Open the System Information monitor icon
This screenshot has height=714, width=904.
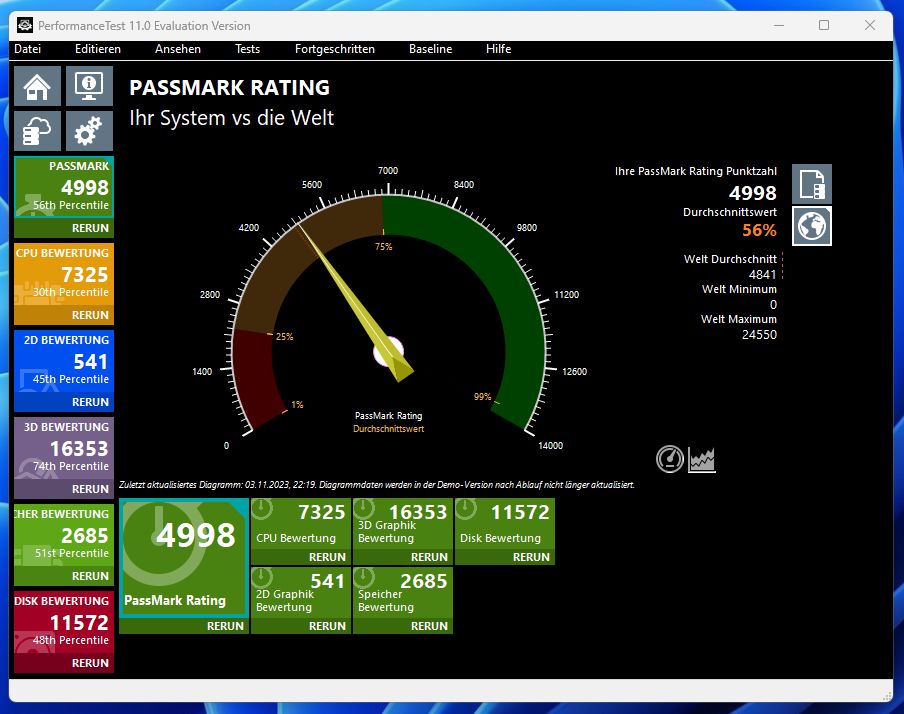89,86
